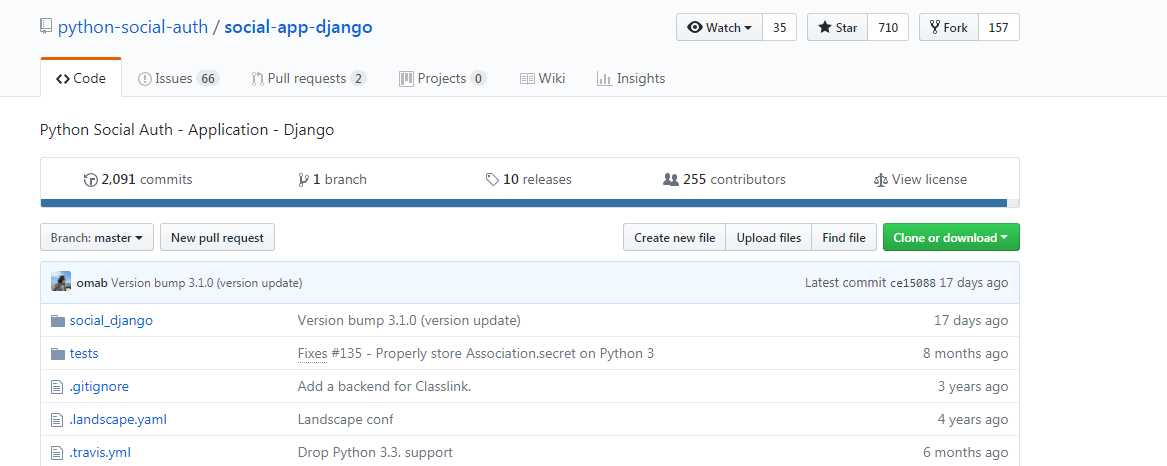Click '6 months ago' timestamp for .travis.yml
This screenshot has height=466, width=1167.
(x=965, y=452)
